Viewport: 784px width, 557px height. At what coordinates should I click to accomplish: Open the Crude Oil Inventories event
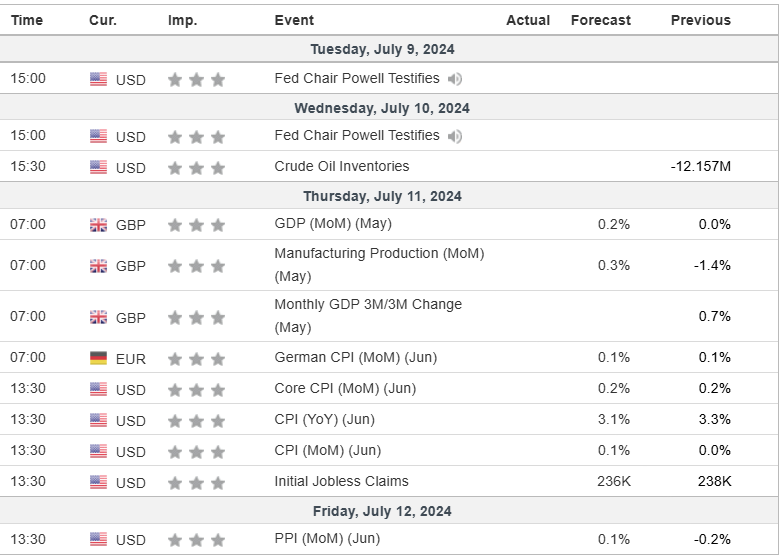(341, 166)
